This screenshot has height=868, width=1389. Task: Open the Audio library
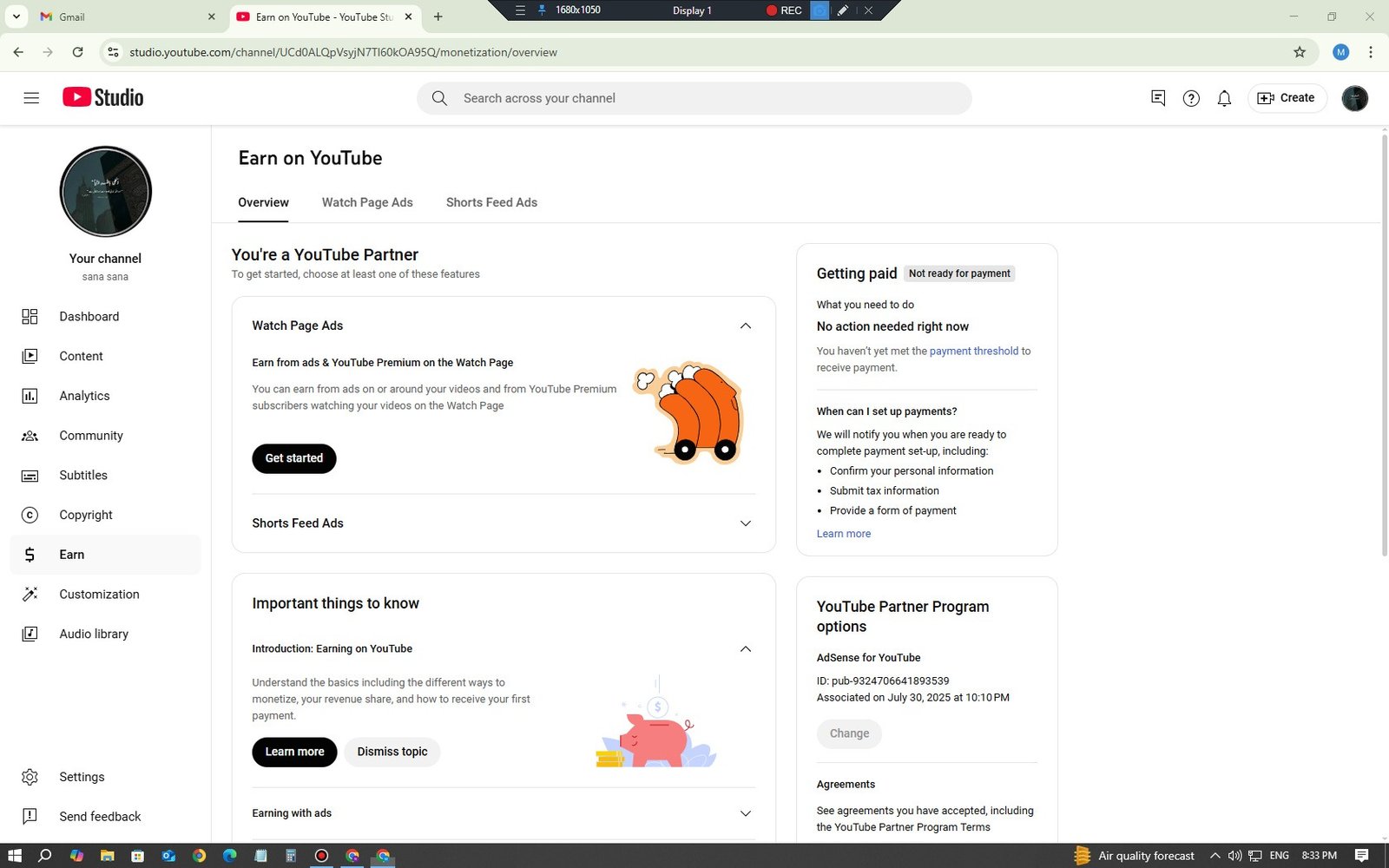(105, 634)
